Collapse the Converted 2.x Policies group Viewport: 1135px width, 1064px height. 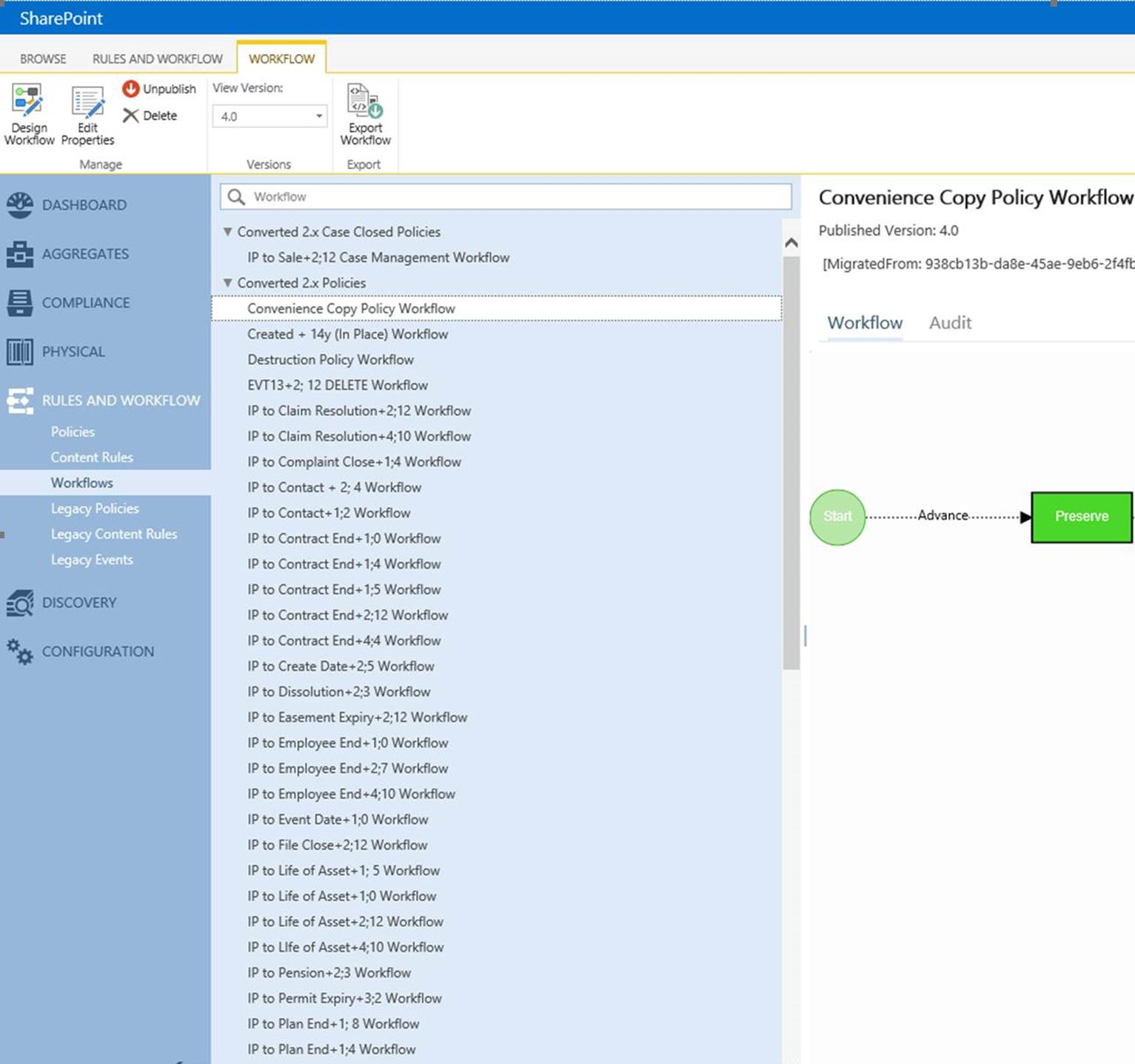tap(228, 282)
